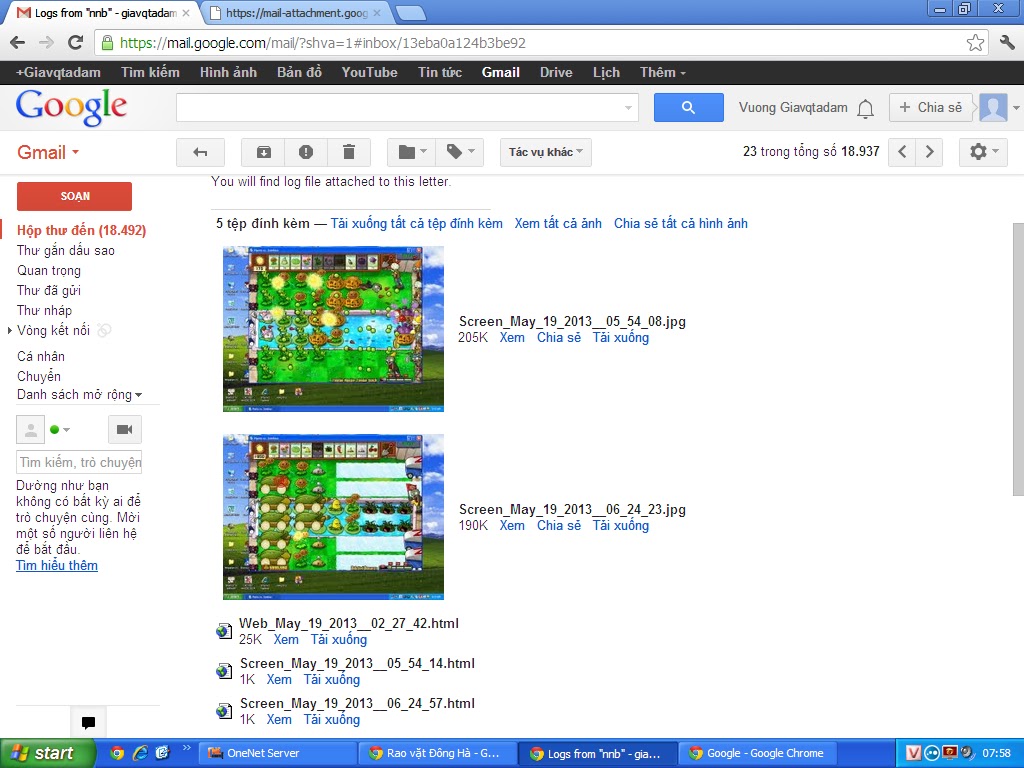Open chat status green dot dropdown
The width and height of the screenshot is (1024, 768).
(60, 429)
